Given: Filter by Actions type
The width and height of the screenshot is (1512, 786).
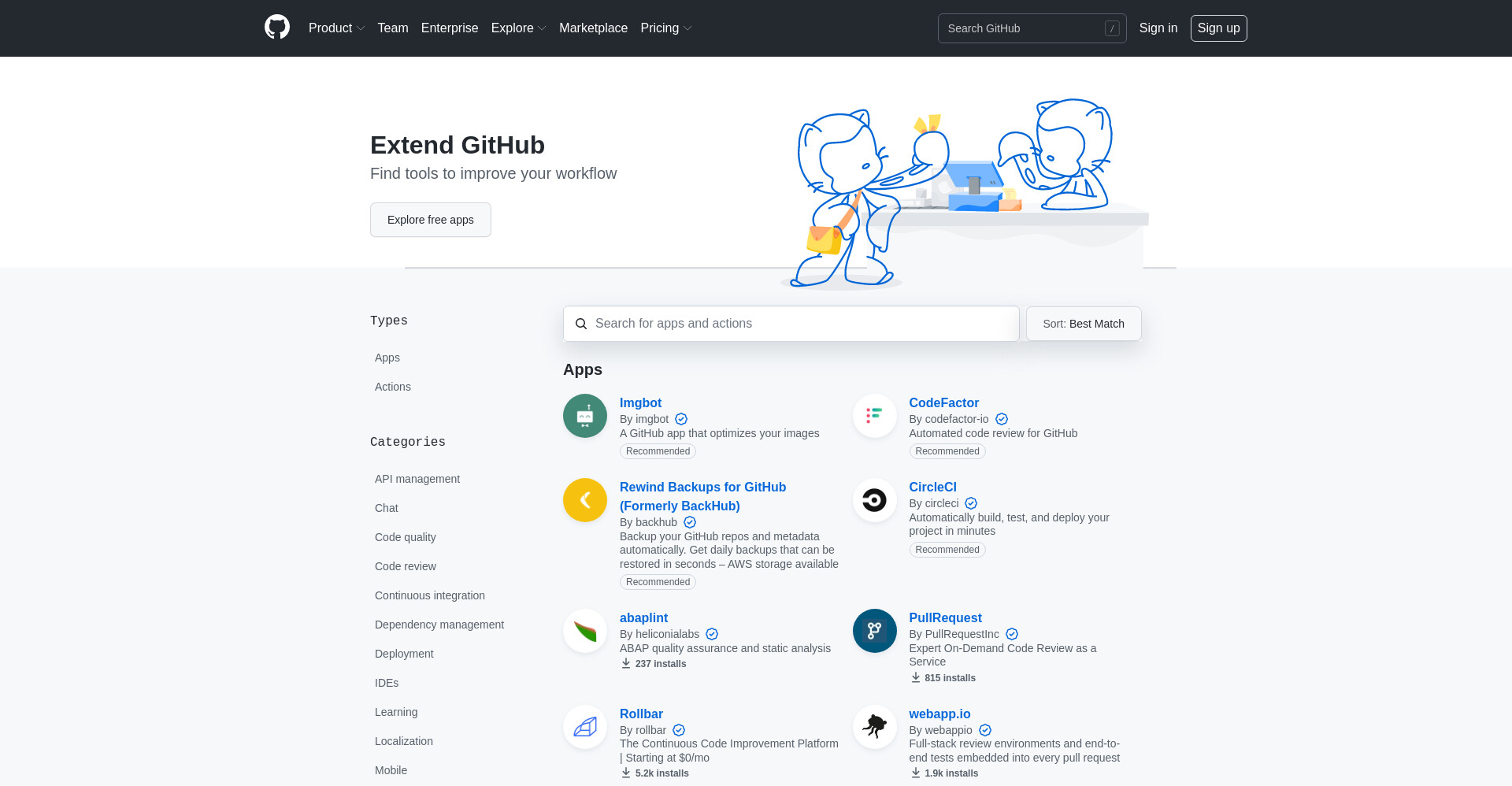Looking at the screenshot, I should click(393, 387).
